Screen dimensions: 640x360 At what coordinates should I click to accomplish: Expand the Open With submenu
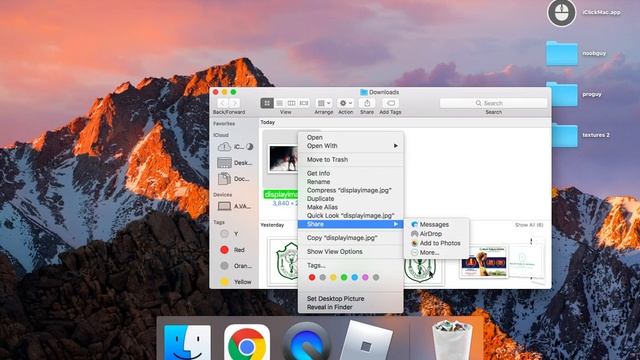[x=351, y=146]
